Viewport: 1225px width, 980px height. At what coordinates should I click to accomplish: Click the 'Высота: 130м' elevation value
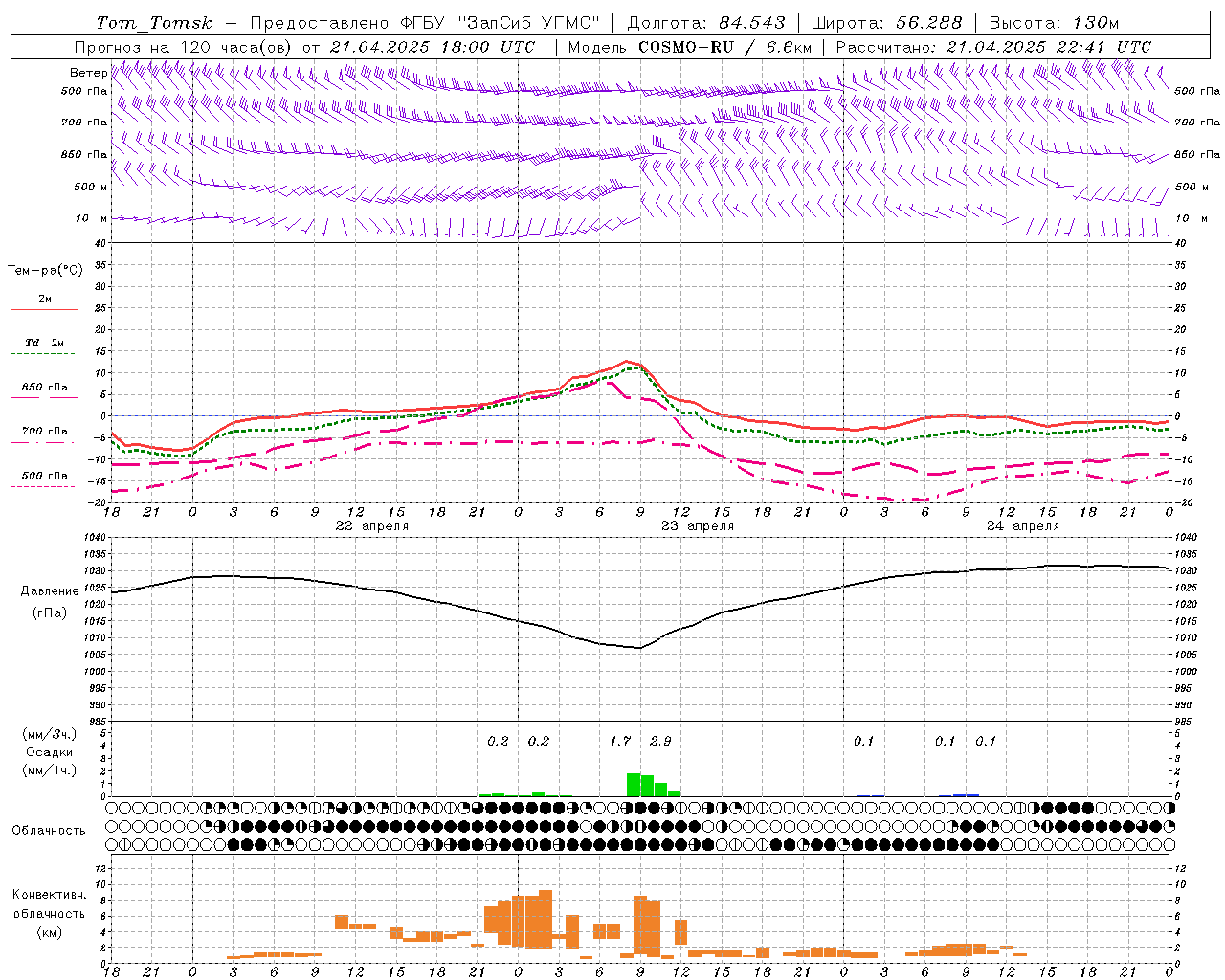point(1054,23)
